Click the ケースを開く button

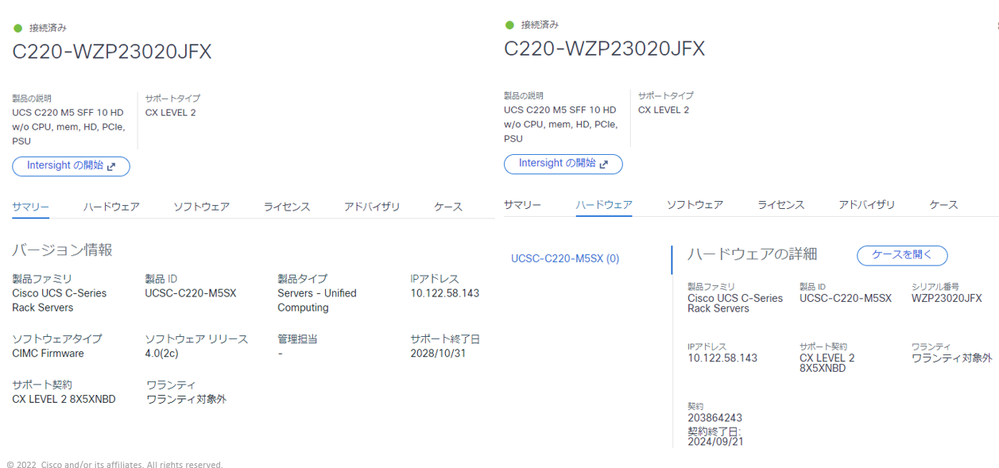[902, 255]
